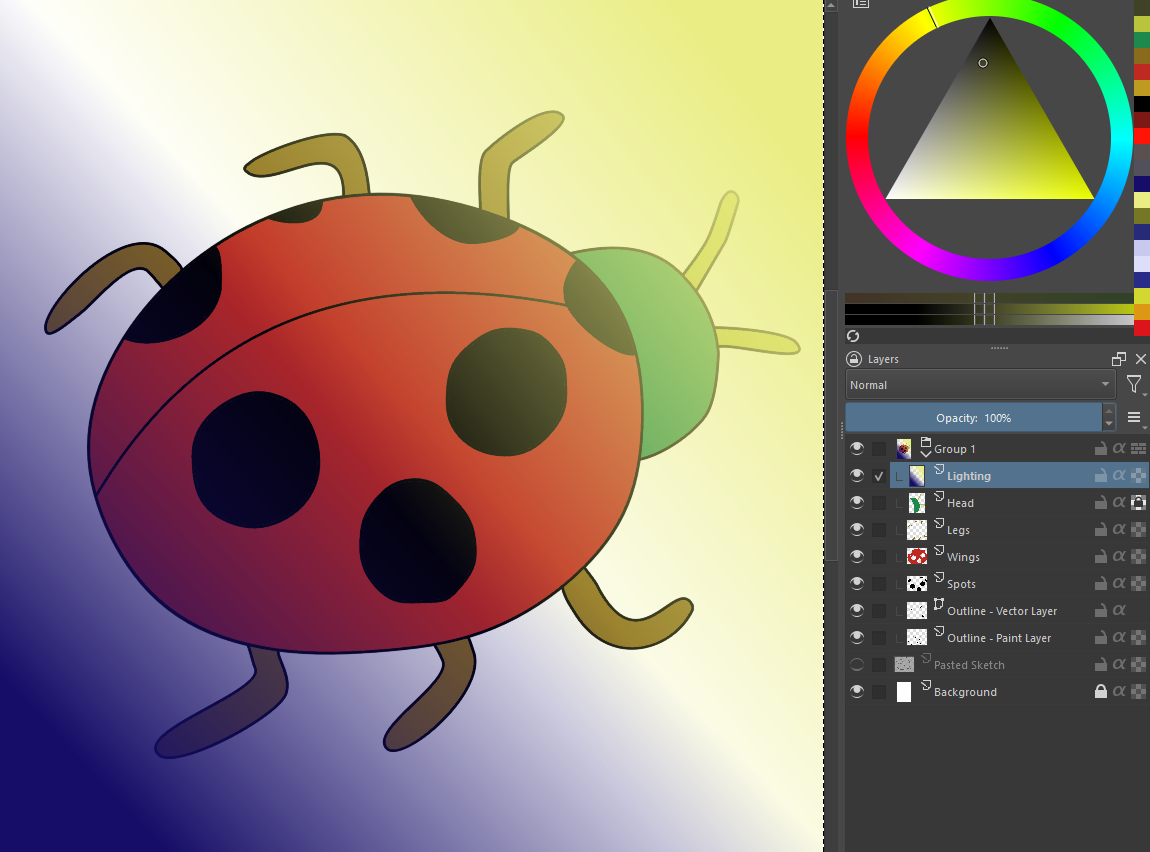Viewport: 1150px width, 852px height.
Task: Hide the Group 1 layer
Action: click(857, 449)
